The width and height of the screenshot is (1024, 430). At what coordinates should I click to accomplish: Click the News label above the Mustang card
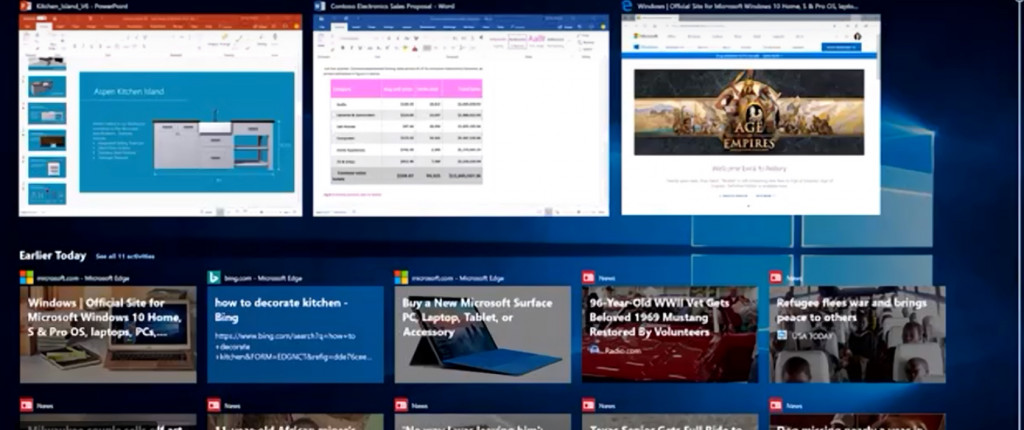point(607,278)
